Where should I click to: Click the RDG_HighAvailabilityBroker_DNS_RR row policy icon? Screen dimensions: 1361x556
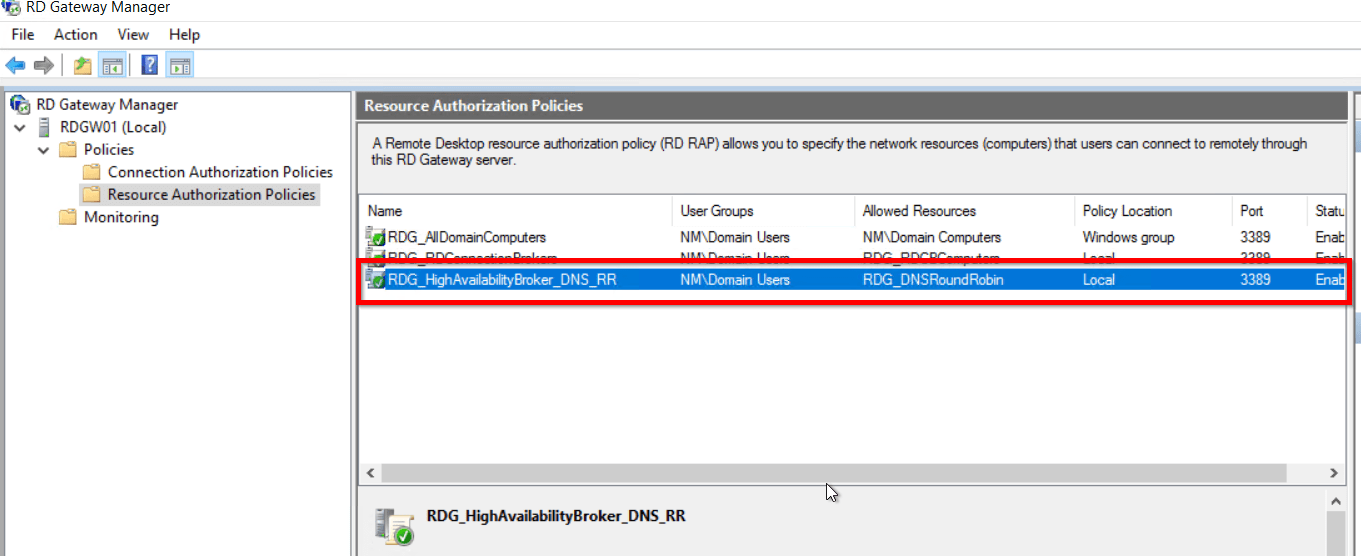point(376,280)
